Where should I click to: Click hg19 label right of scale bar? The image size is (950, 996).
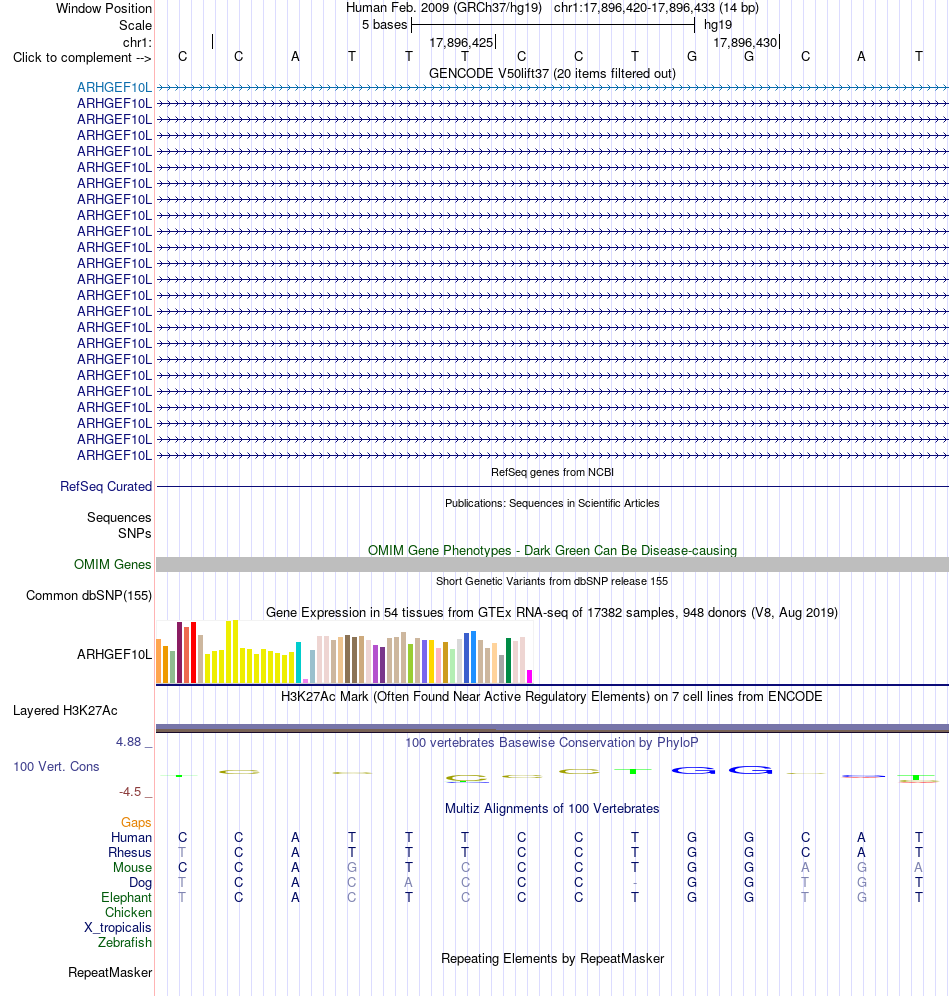(x=718, y=25)
